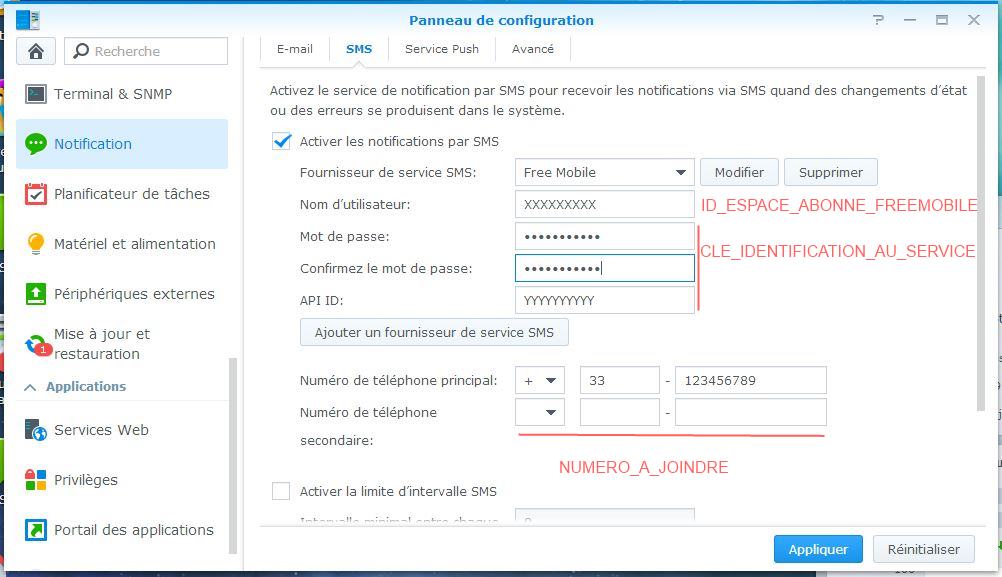Click the Nom d'utilisateur input field

click(604, 204)
